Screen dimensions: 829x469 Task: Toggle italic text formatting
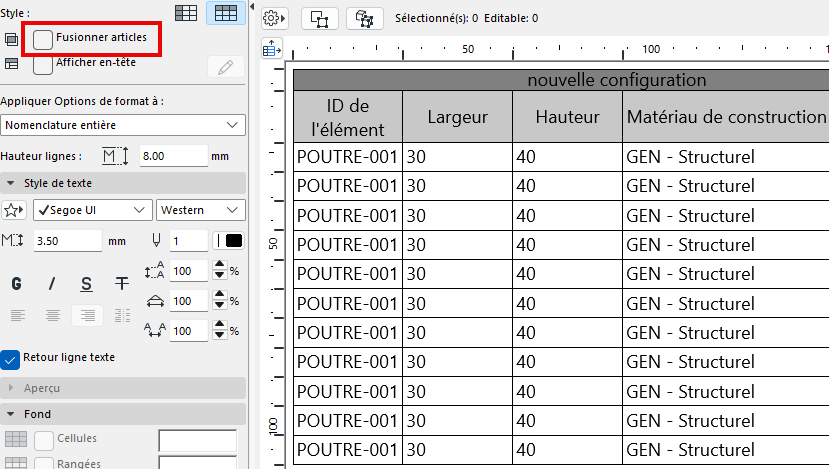tap(52, 284)
